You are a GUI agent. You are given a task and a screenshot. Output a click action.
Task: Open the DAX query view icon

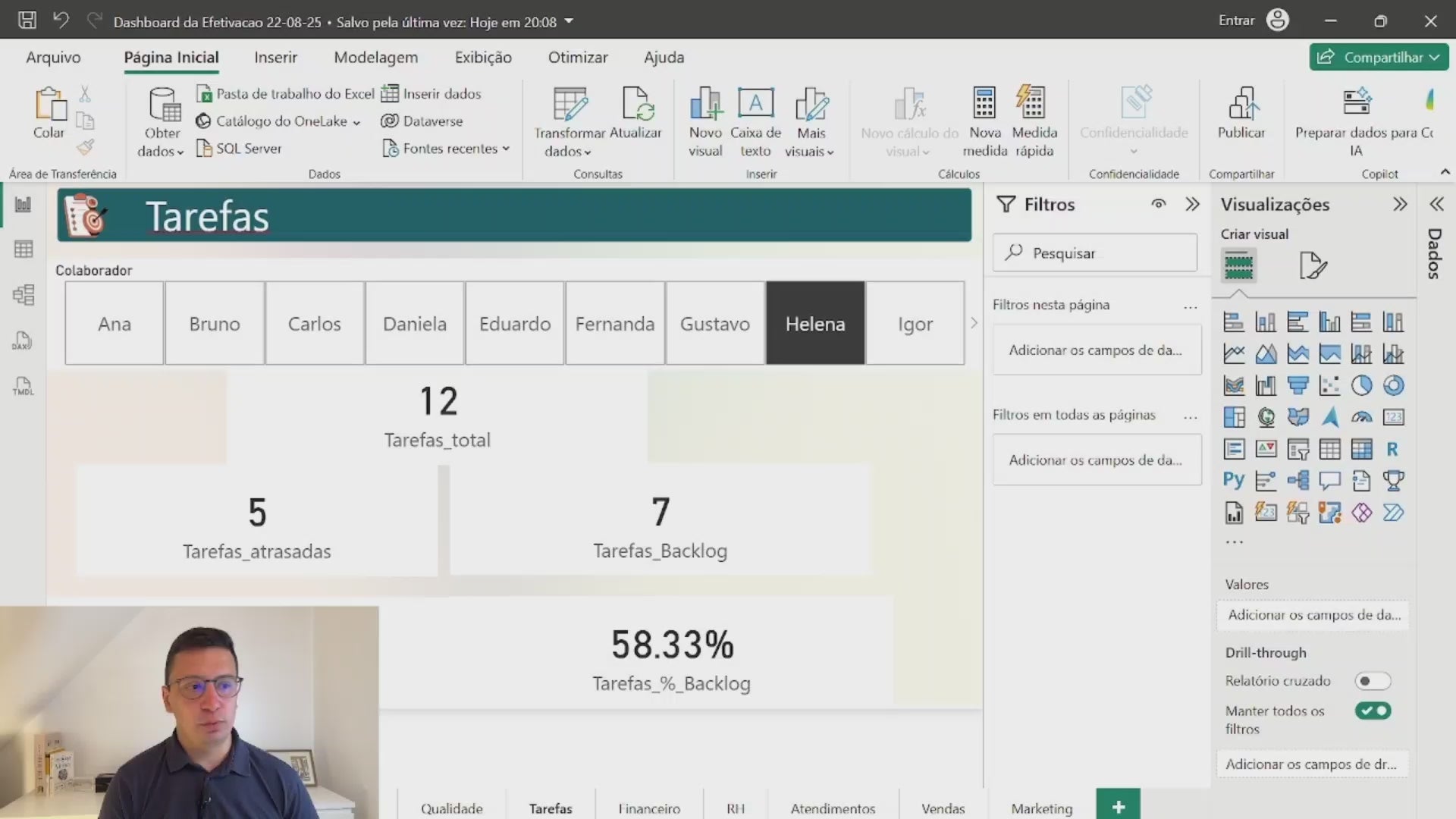point(23,340)
